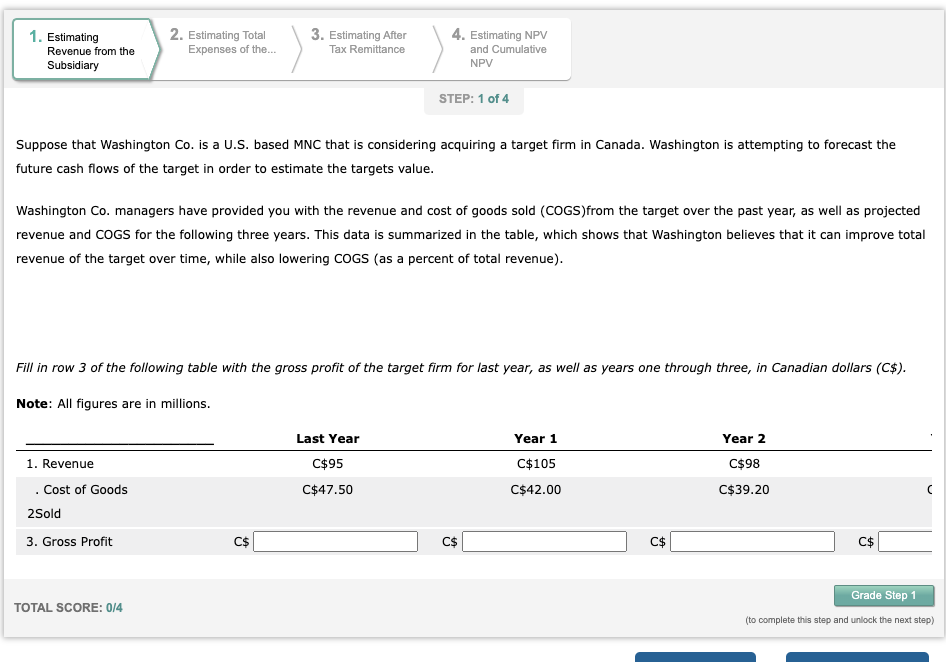Select the Year 1 revenue value C$105

click(536, 463)
